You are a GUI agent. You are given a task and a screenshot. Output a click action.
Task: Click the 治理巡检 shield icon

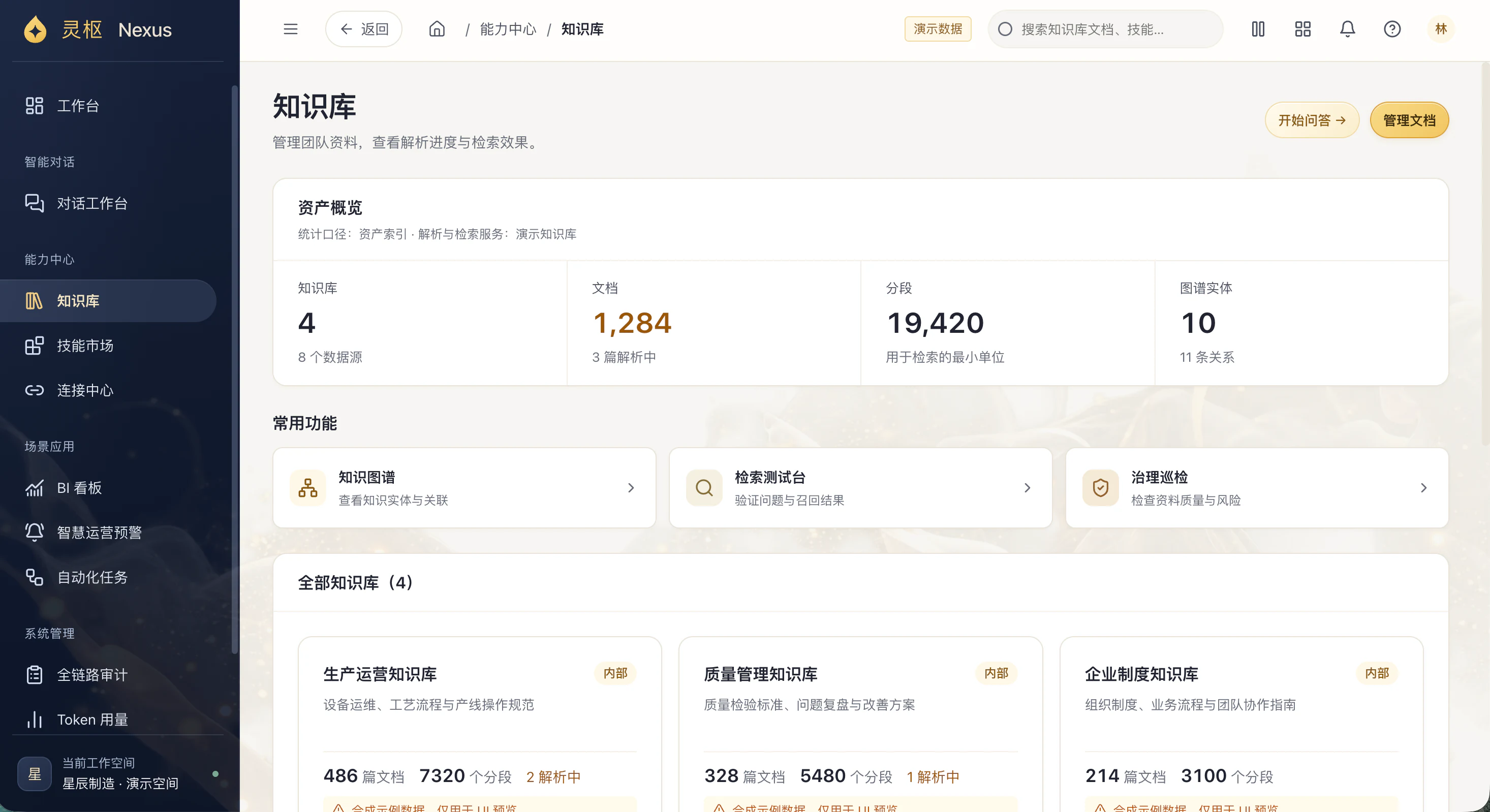coord(1101,487)
